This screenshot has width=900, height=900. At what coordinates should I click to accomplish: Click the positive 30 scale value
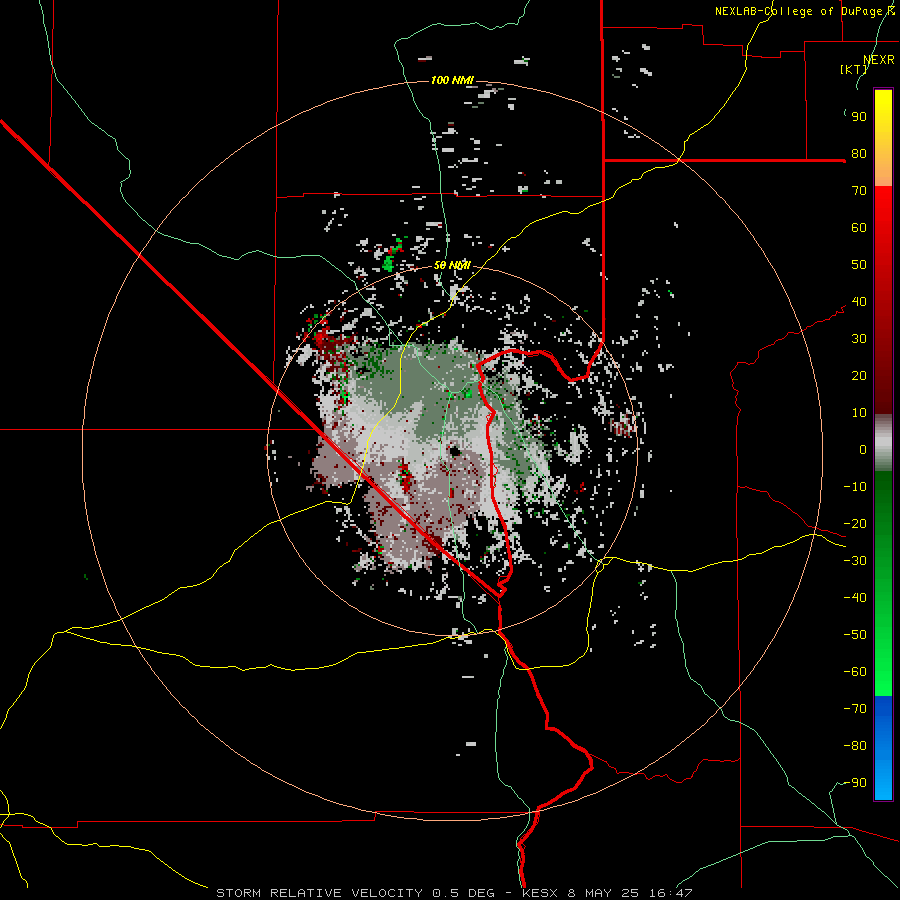pyautogui.click(x=859, y=339)
